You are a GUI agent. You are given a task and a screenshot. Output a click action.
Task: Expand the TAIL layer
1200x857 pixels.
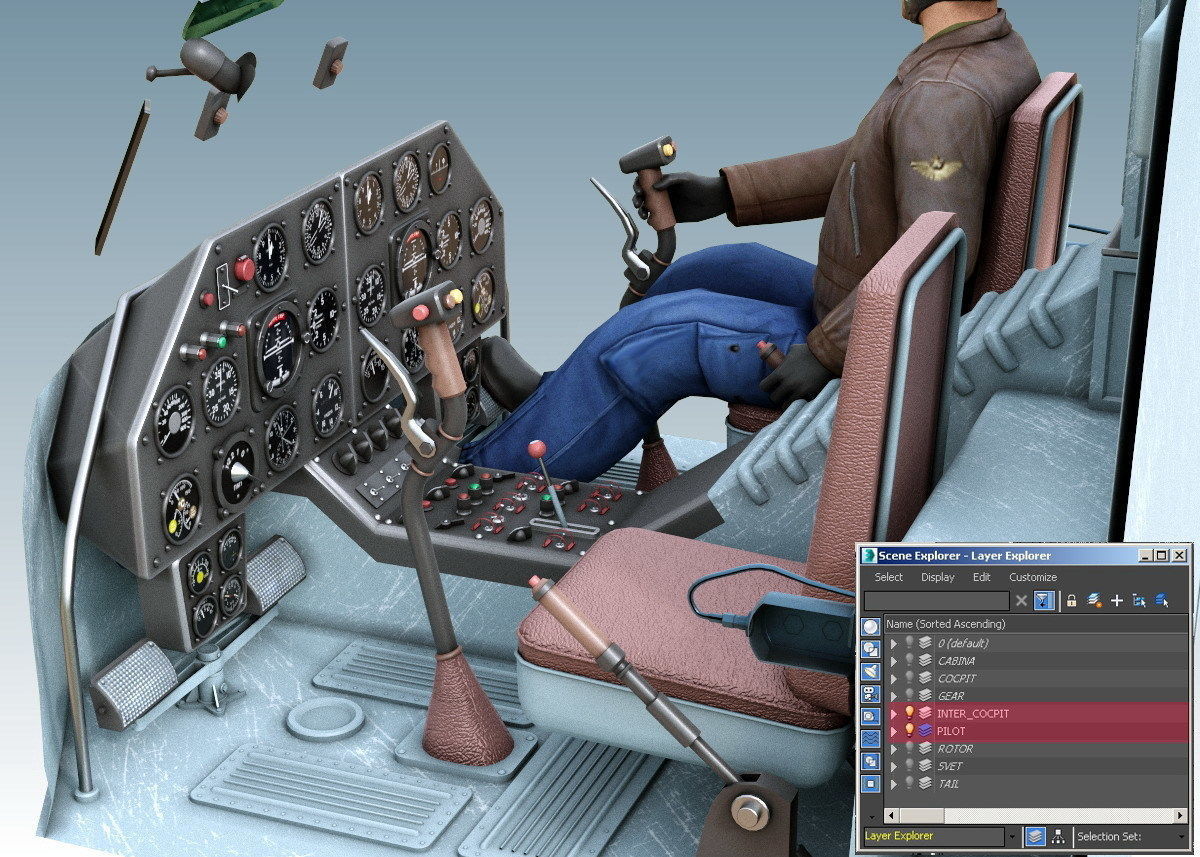(894, 784)
